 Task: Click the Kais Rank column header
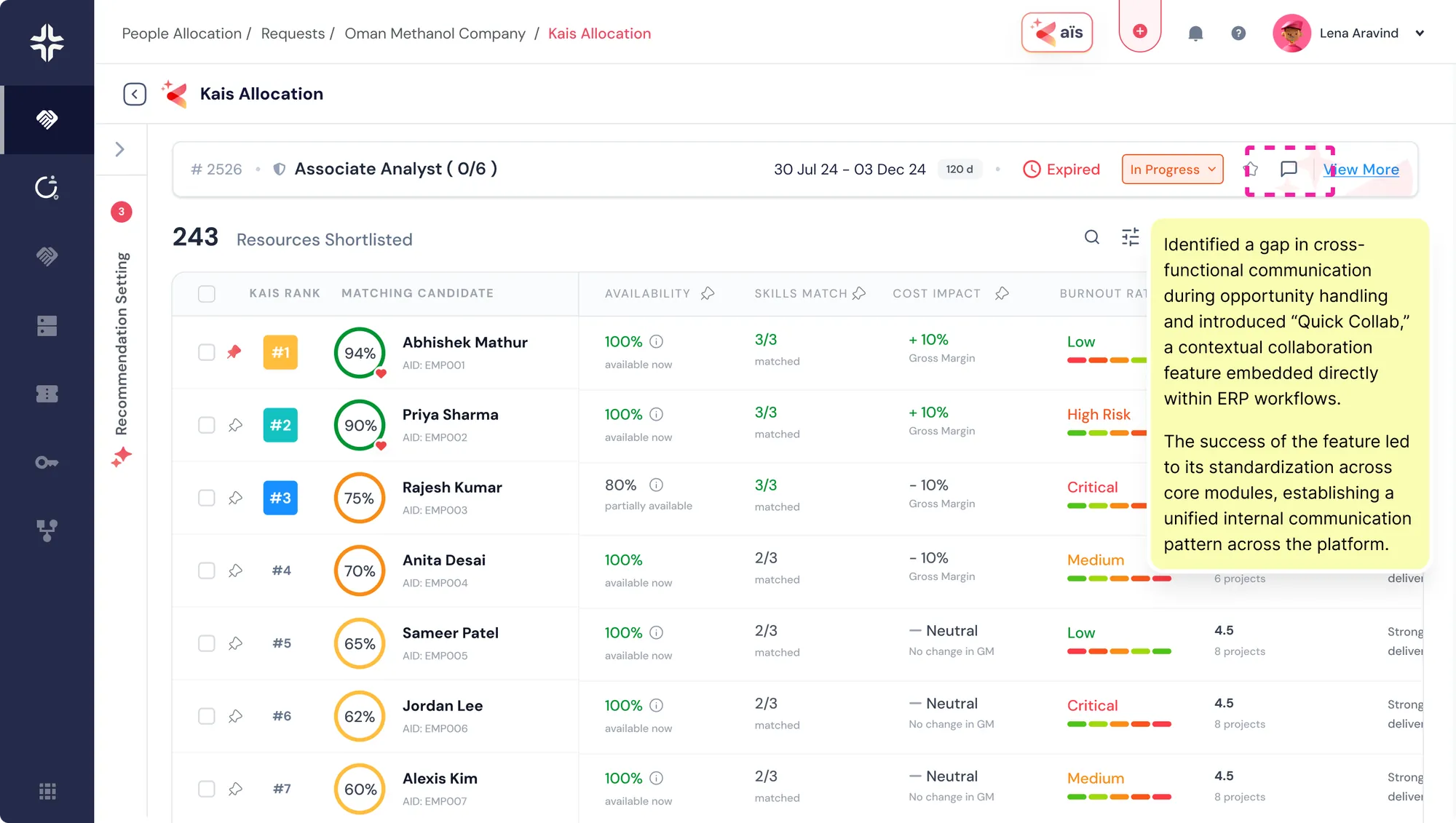[x=285, y=293]
